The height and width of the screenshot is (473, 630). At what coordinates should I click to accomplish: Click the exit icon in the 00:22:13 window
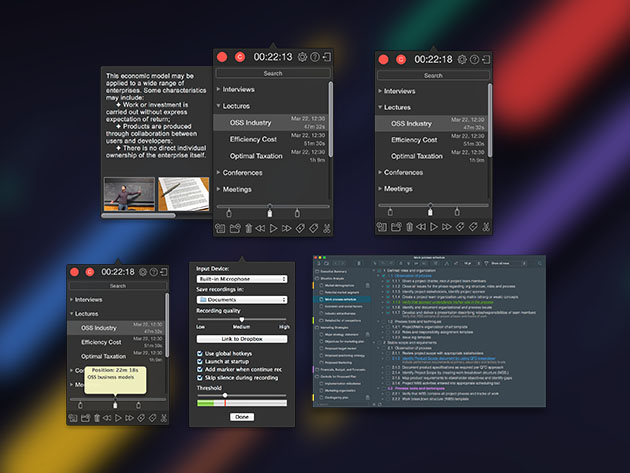[x=327, y=57]
